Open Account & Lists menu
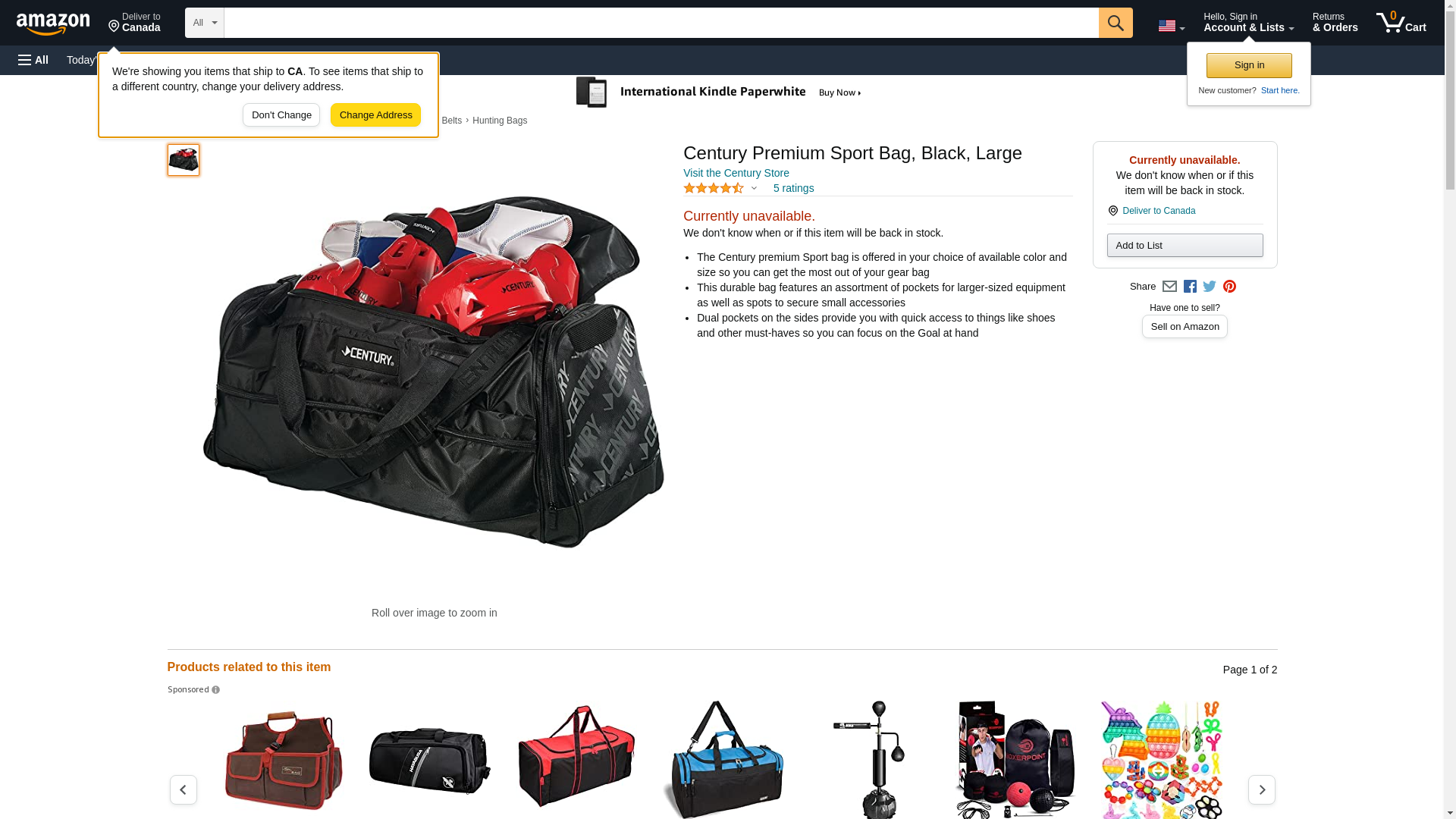 [1248, 23]
